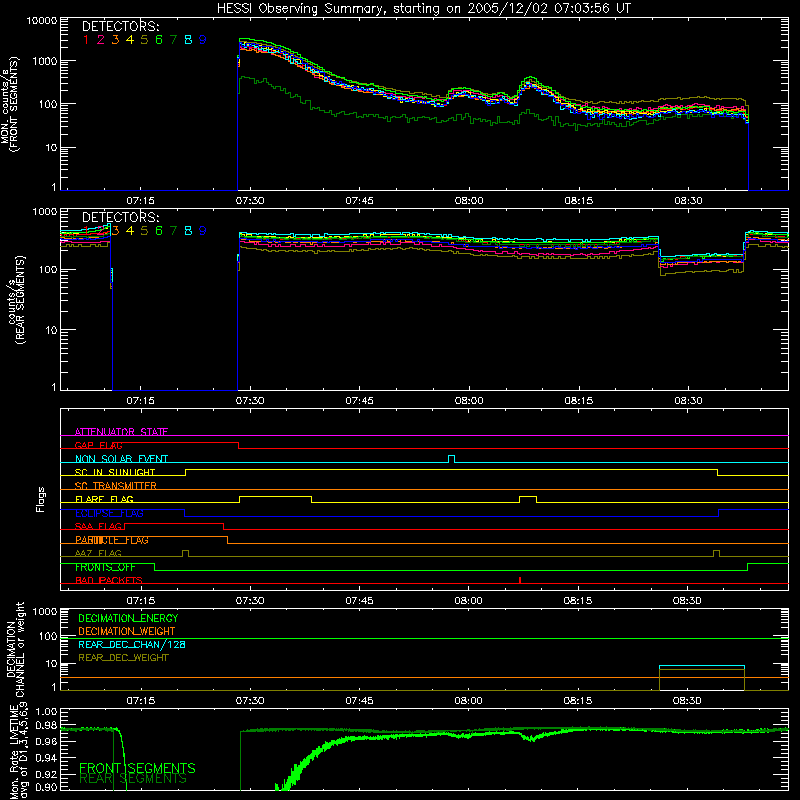Screen dimensions: 800x800
Task: Select 08:15 tick under Flags panel
Action: coord(578,601)
